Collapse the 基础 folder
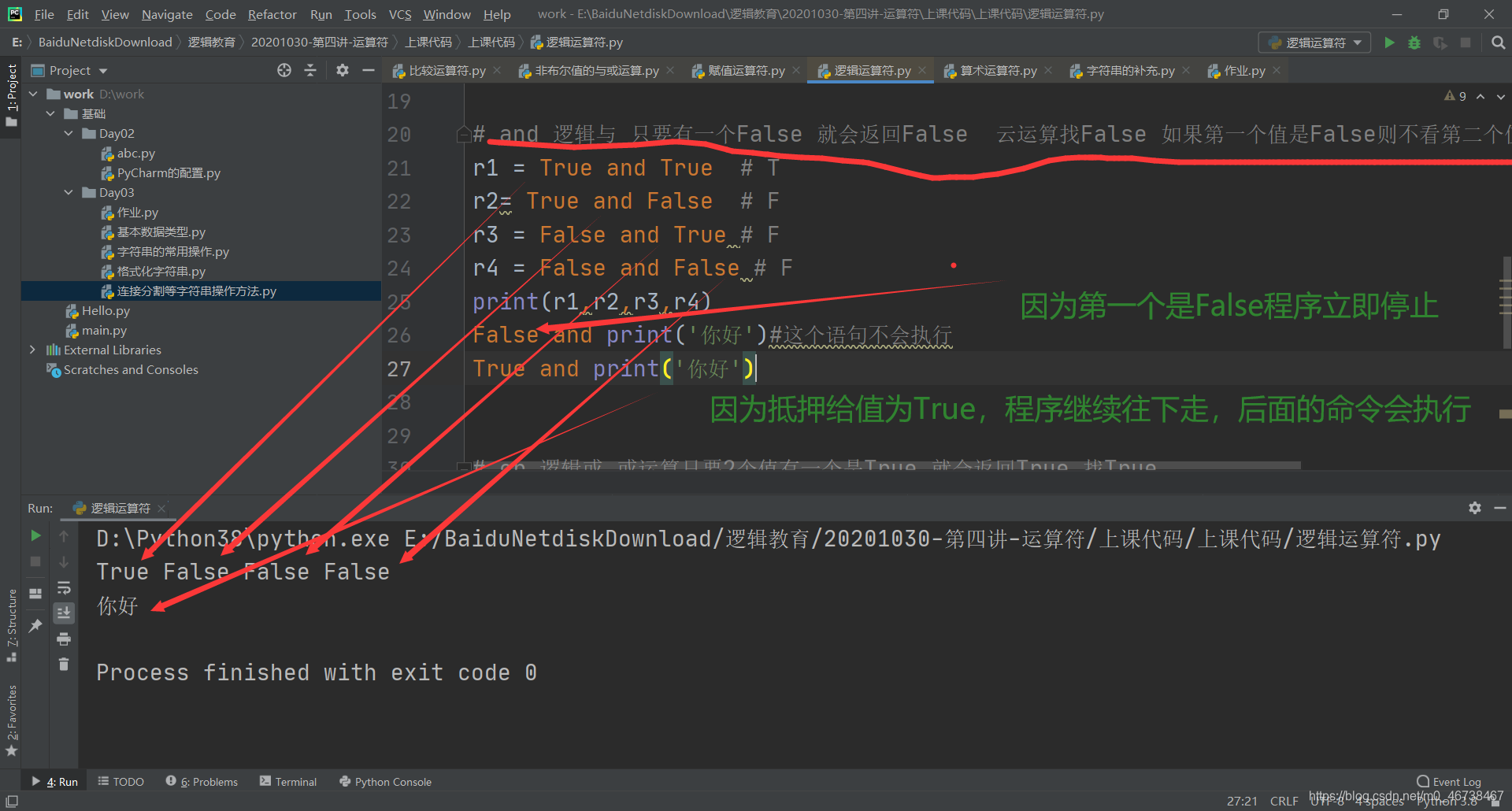 click(50, 113)
